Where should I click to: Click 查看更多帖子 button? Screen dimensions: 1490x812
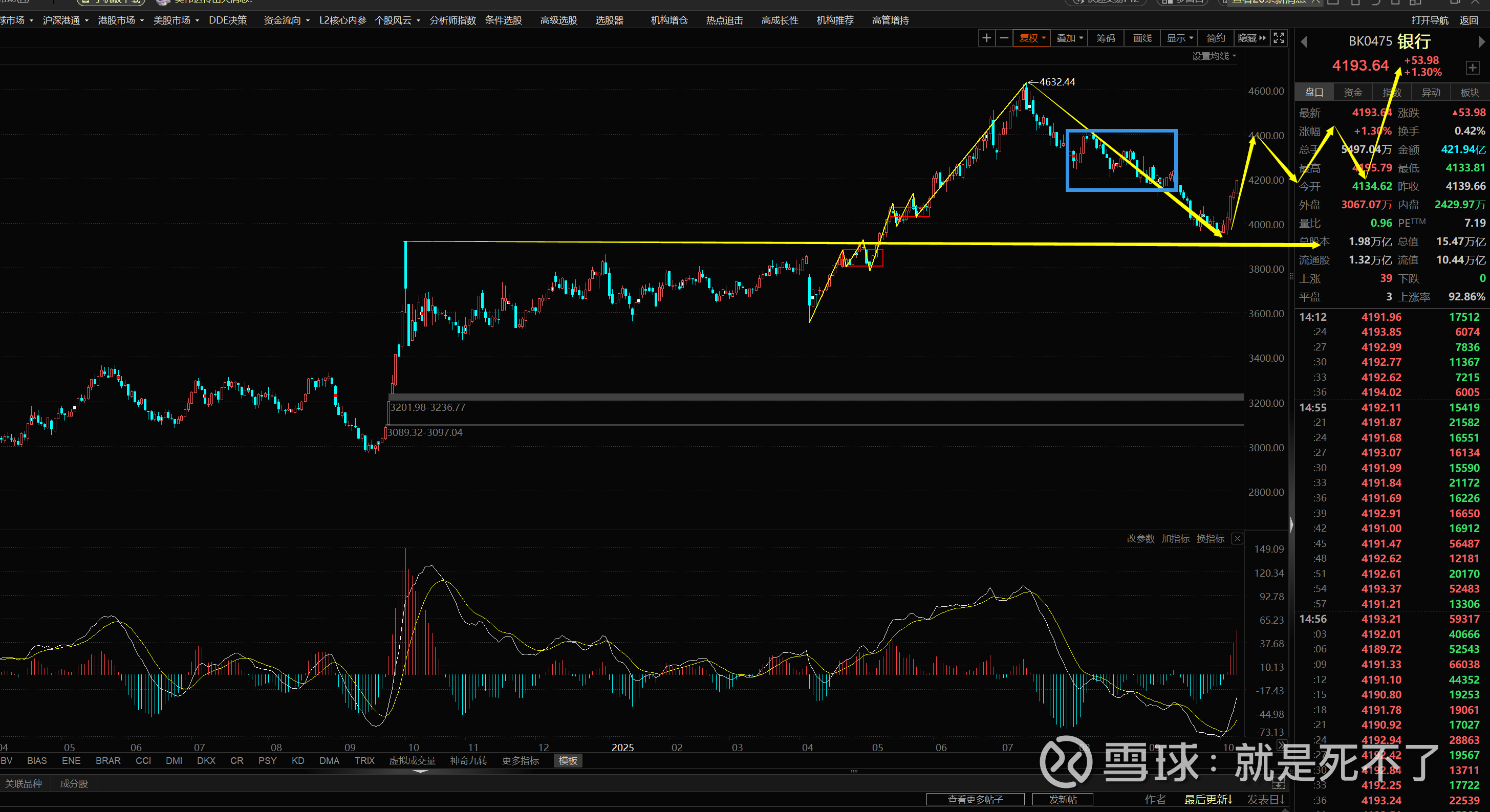tap(975, 799)
